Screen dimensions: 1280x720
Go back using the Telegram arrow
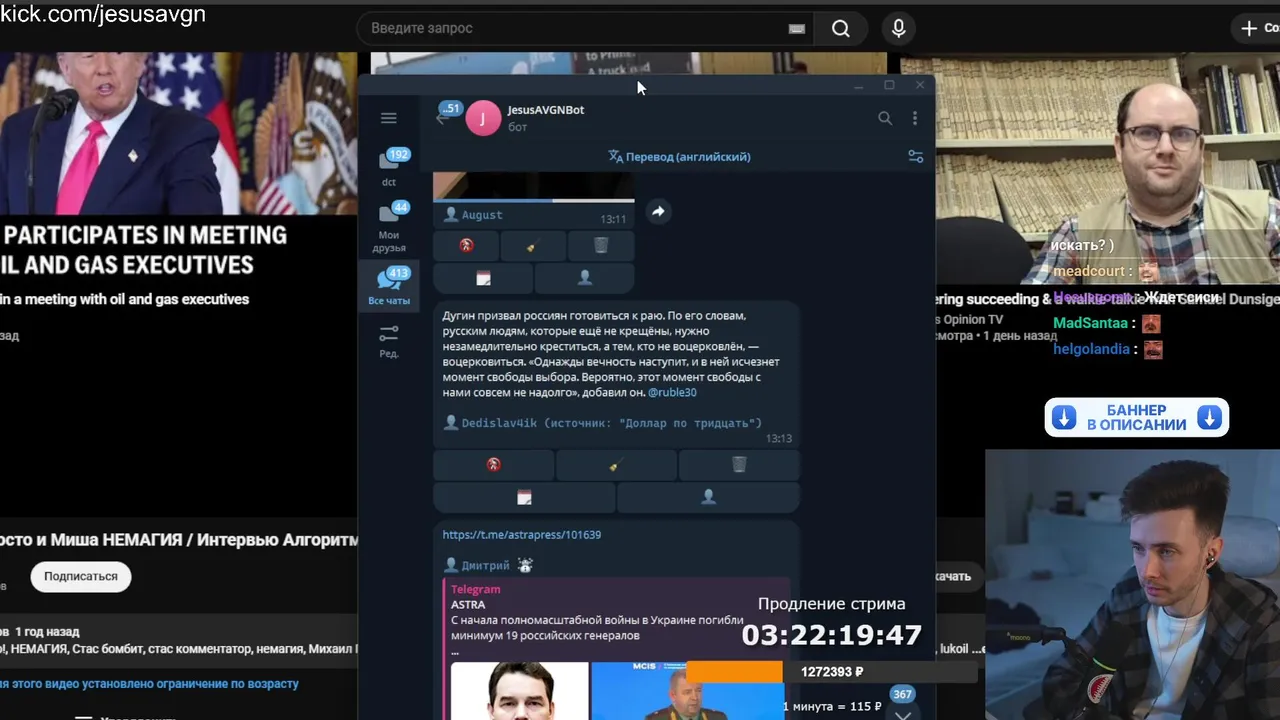(x=442, y=119)
